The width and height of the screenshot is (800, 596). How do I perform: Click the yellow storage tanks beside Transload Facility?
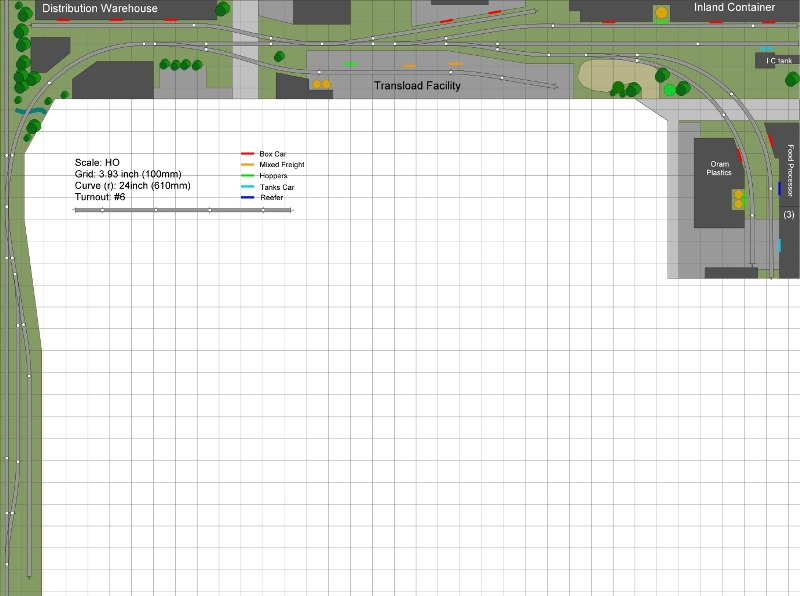pyautogui.click(x=320, y=84)
